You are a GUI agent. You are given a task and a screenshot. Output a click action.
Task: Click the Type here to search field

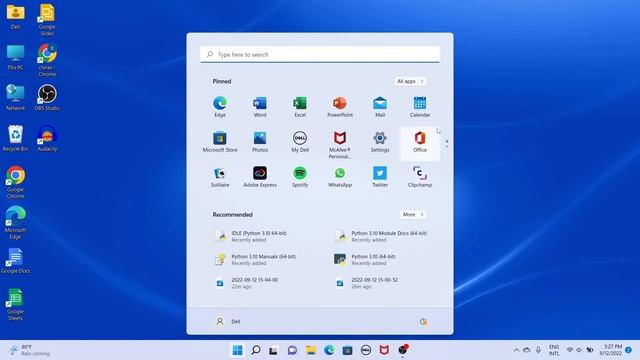(x=320, y=54)
